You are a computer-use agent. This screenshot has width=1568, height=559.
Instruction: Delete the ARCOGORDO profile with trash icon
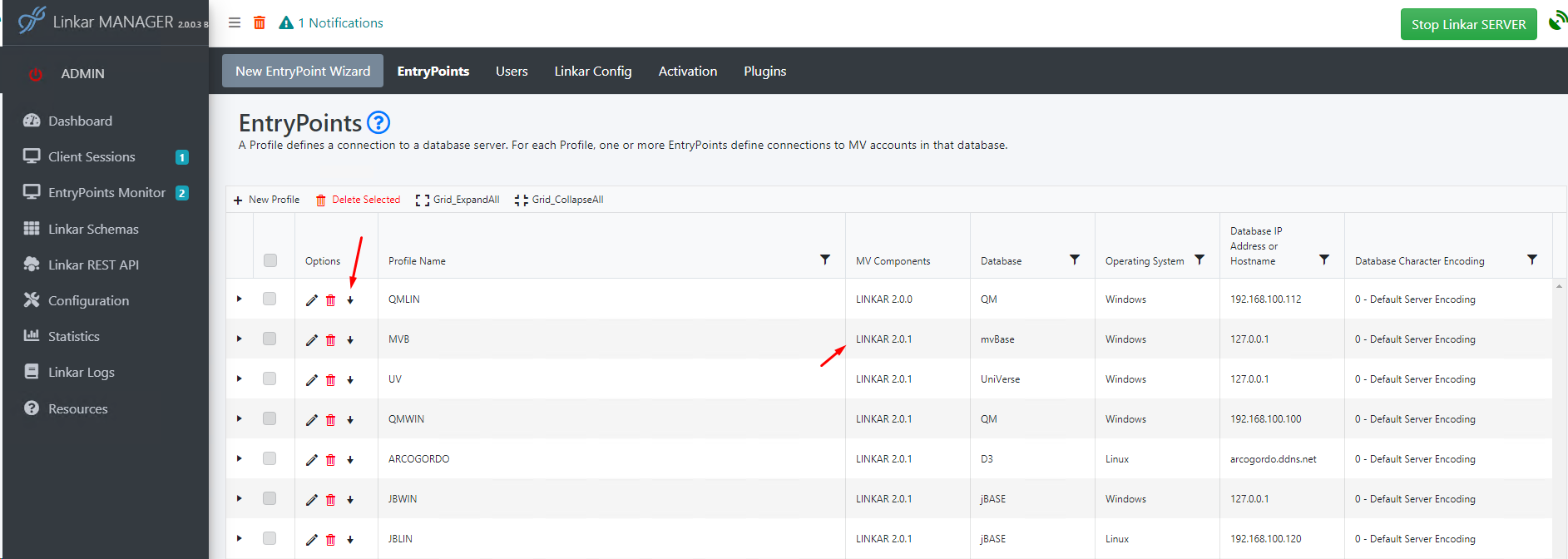pyautogui.click(x=331, y=460)
